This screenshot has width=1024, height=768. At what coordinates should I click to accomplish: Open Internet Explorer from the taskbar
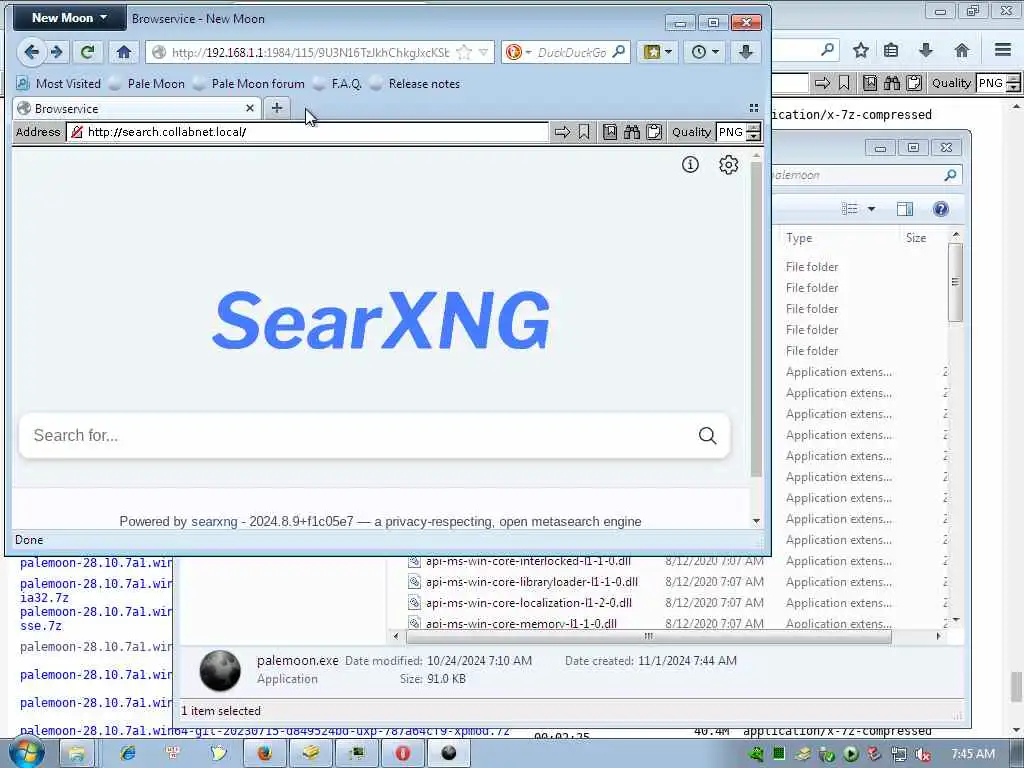click(127, 754)
